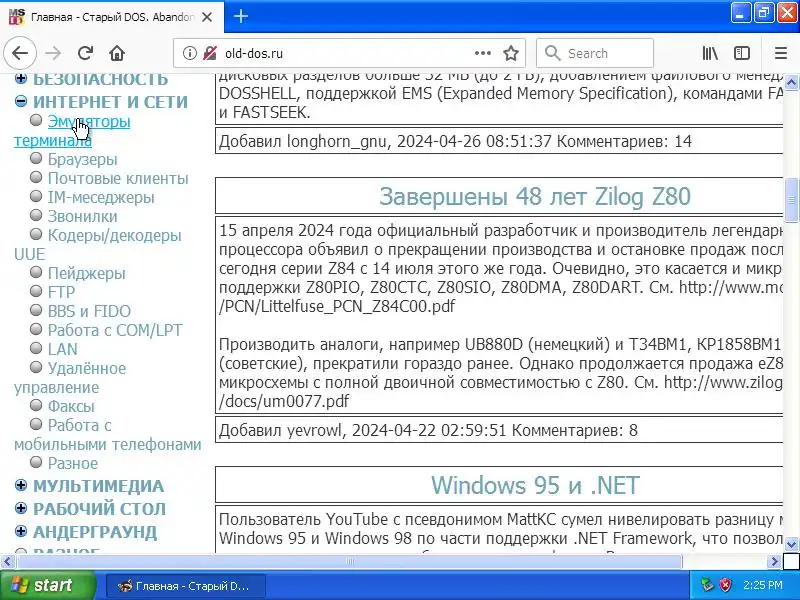Select the Главная - Старый DOS tab

click(112, 17)
